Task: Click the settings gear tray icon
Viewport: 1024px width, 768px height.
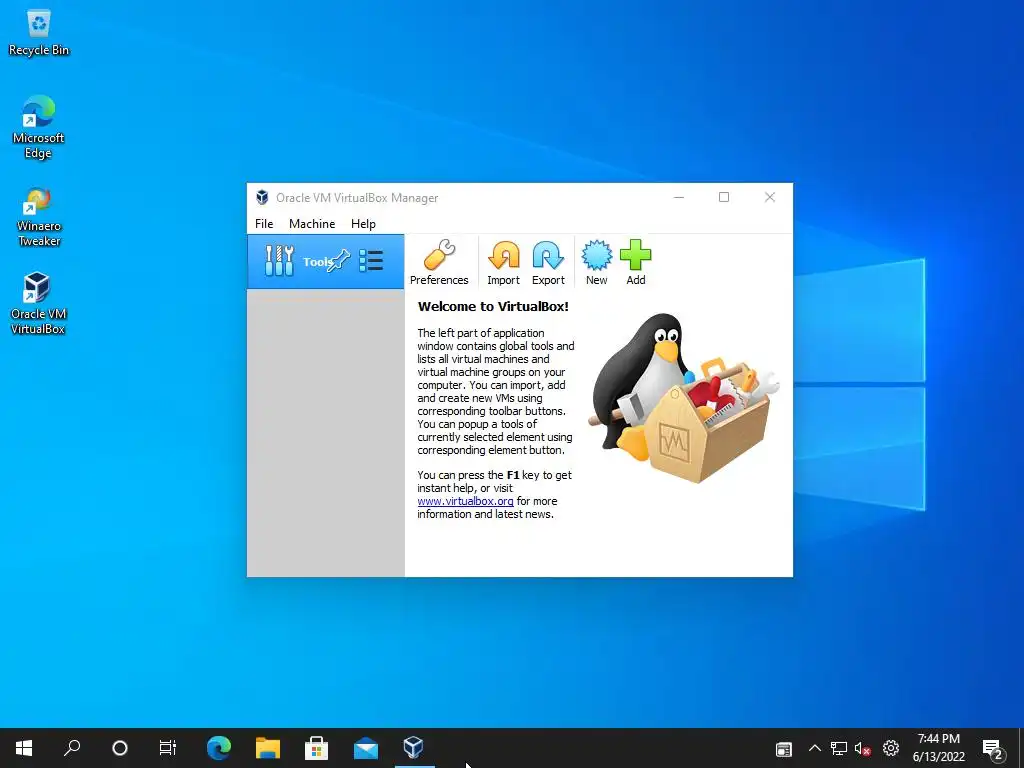Action: tap(891, 748)
